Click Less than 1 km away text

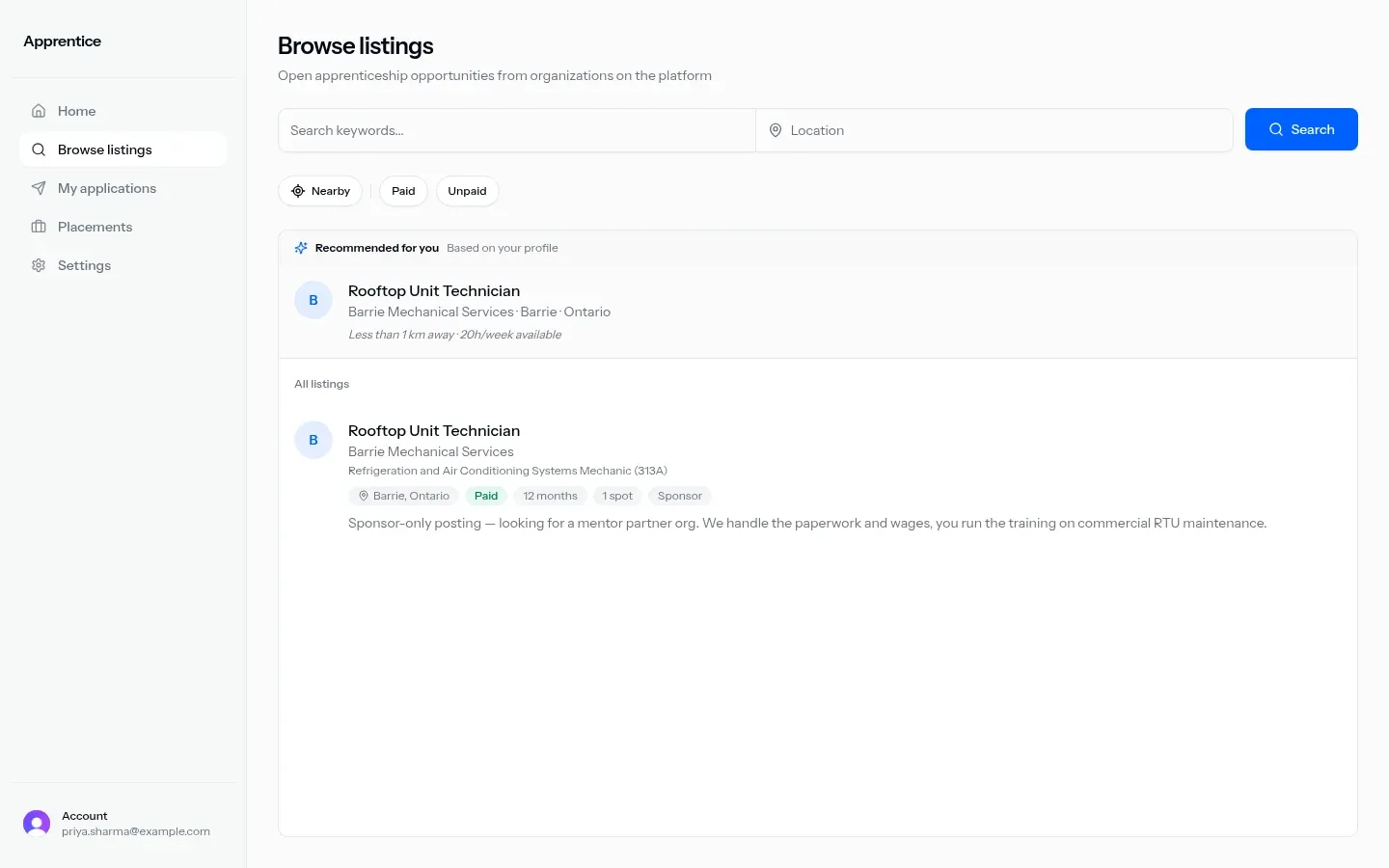pyautogui.click(x=401, y=335)
